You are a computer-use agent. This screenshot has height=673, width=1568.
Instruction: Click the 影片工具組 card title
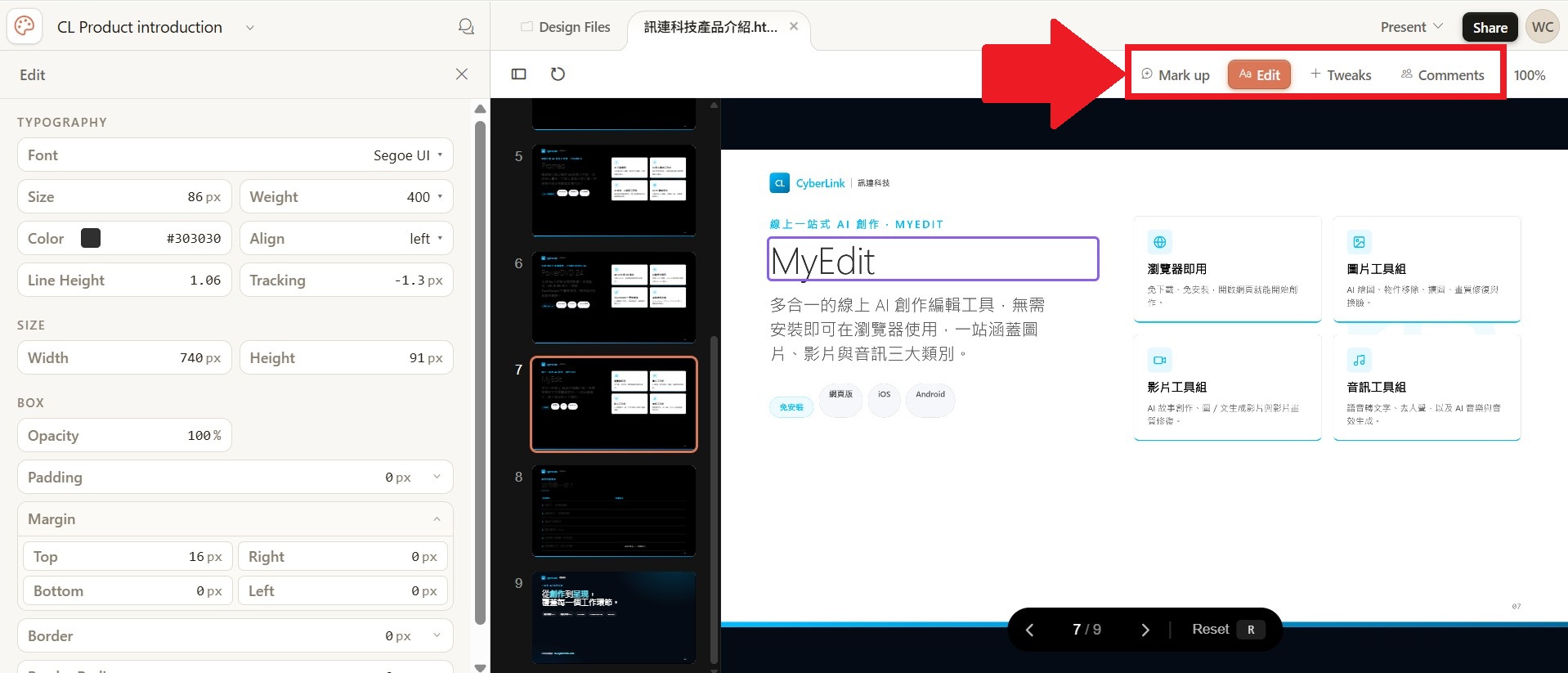click(1177, 388)
